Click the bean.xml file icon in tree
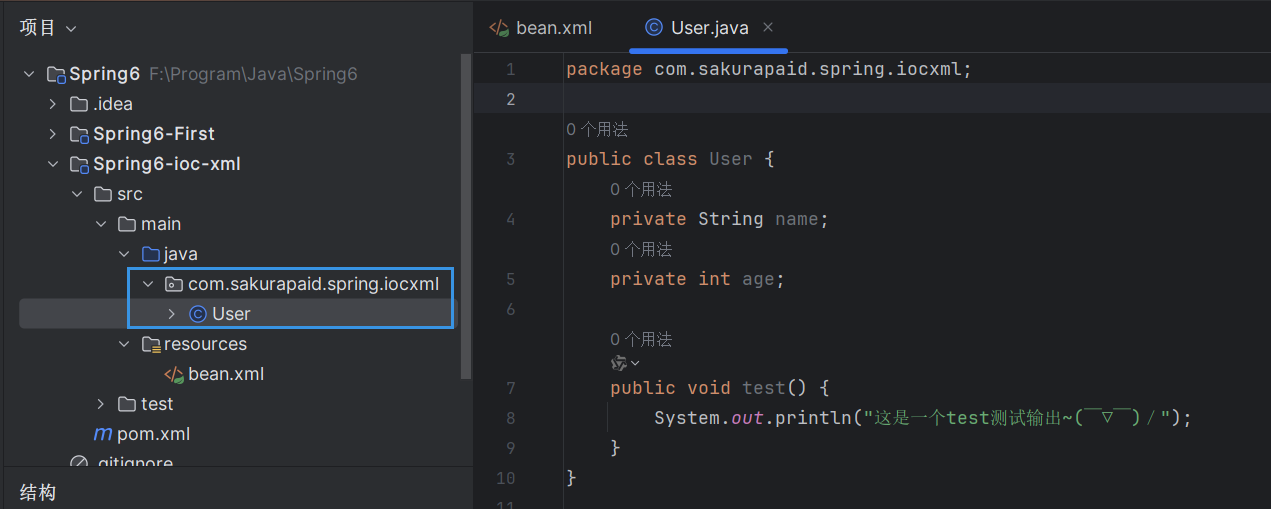 (x=174, y=374)
